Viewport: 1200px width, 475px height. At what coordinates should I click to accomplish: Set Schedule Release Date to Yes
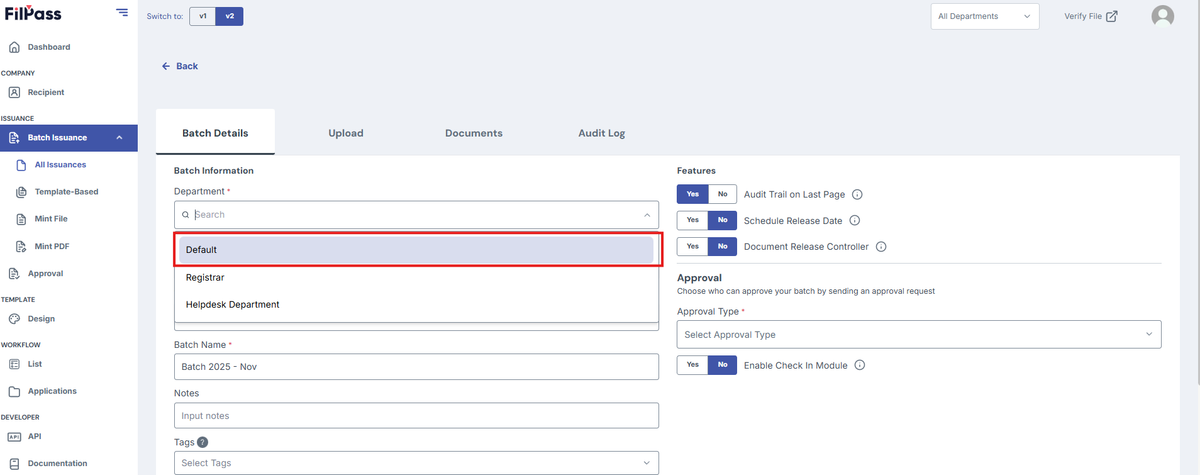click(692, 220)
